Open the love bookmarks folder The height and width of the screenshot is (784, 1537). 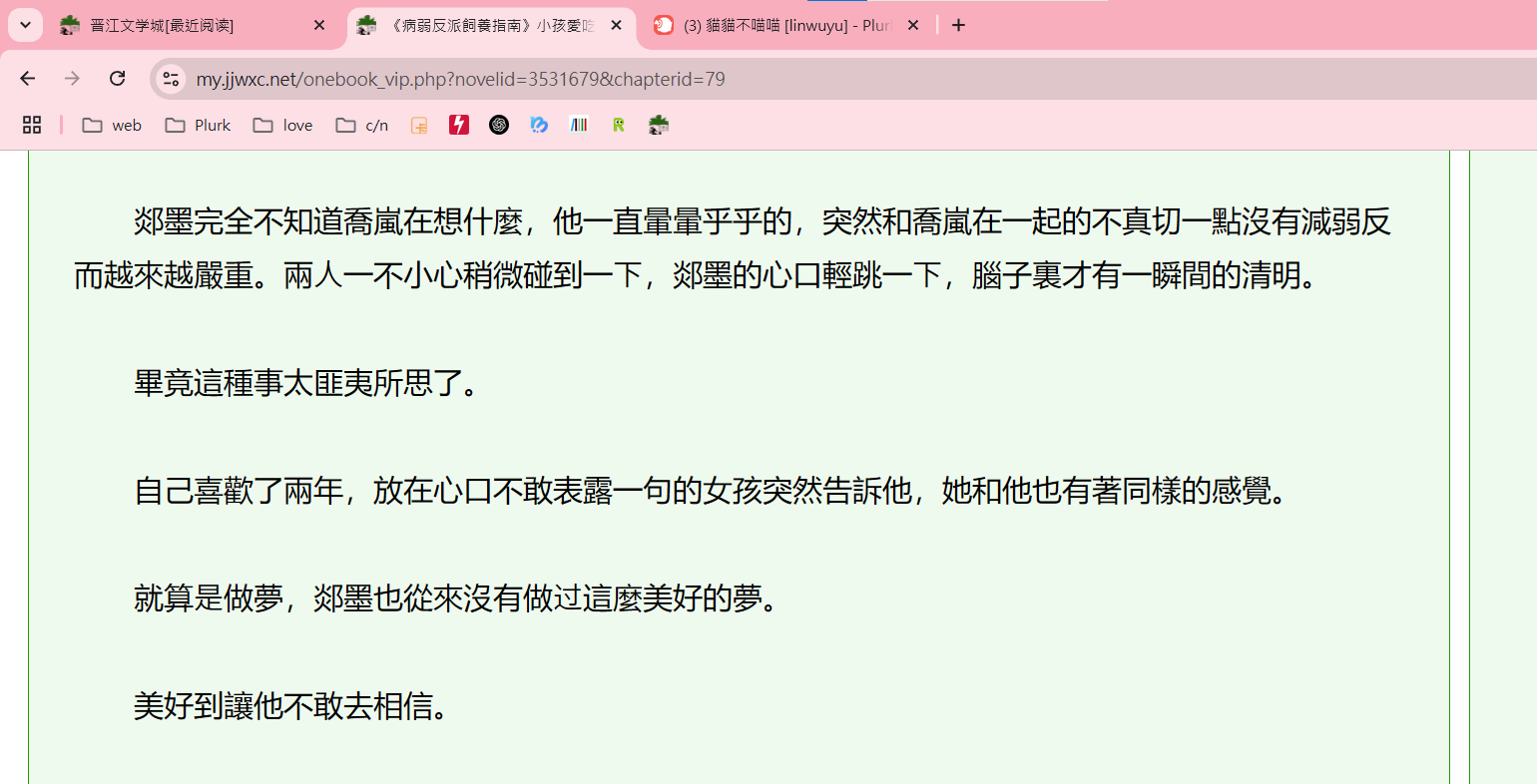(x=283, y=125)
